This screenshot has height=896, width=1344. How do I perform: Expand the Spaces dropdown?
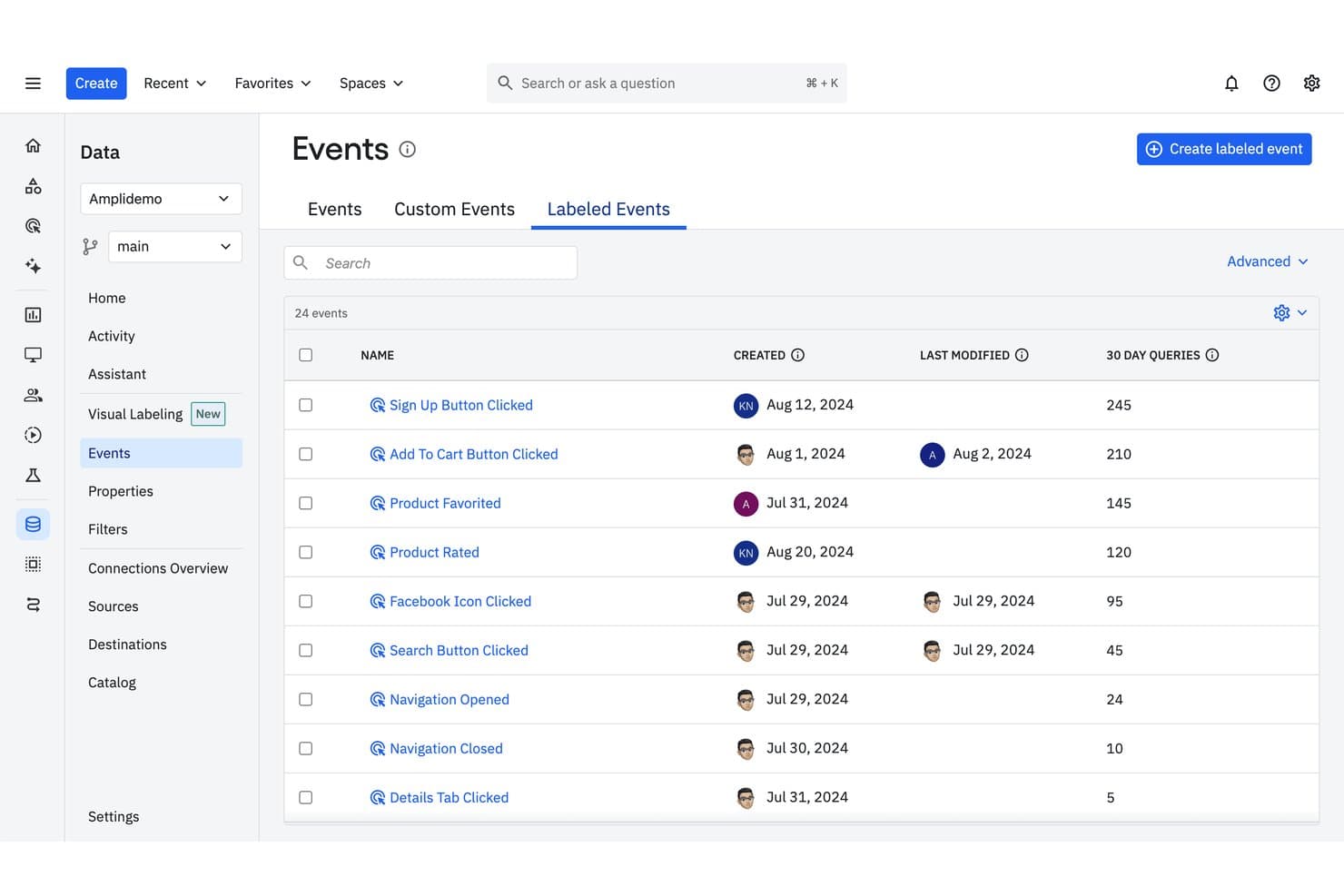click(x=371, y=84)
